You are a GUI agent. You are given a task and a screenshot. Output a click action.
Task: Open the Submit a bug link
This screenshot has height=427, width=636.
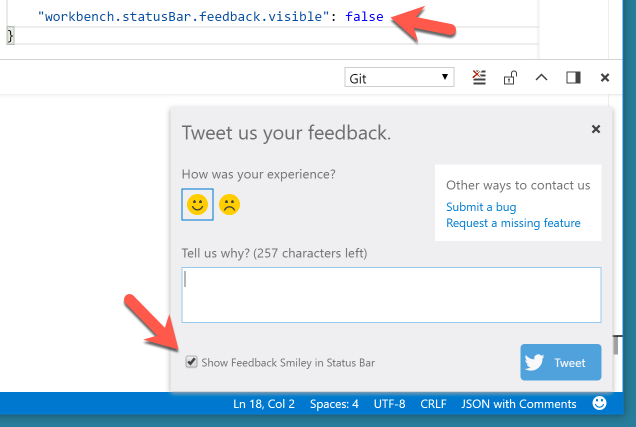(x=481, y=207)
